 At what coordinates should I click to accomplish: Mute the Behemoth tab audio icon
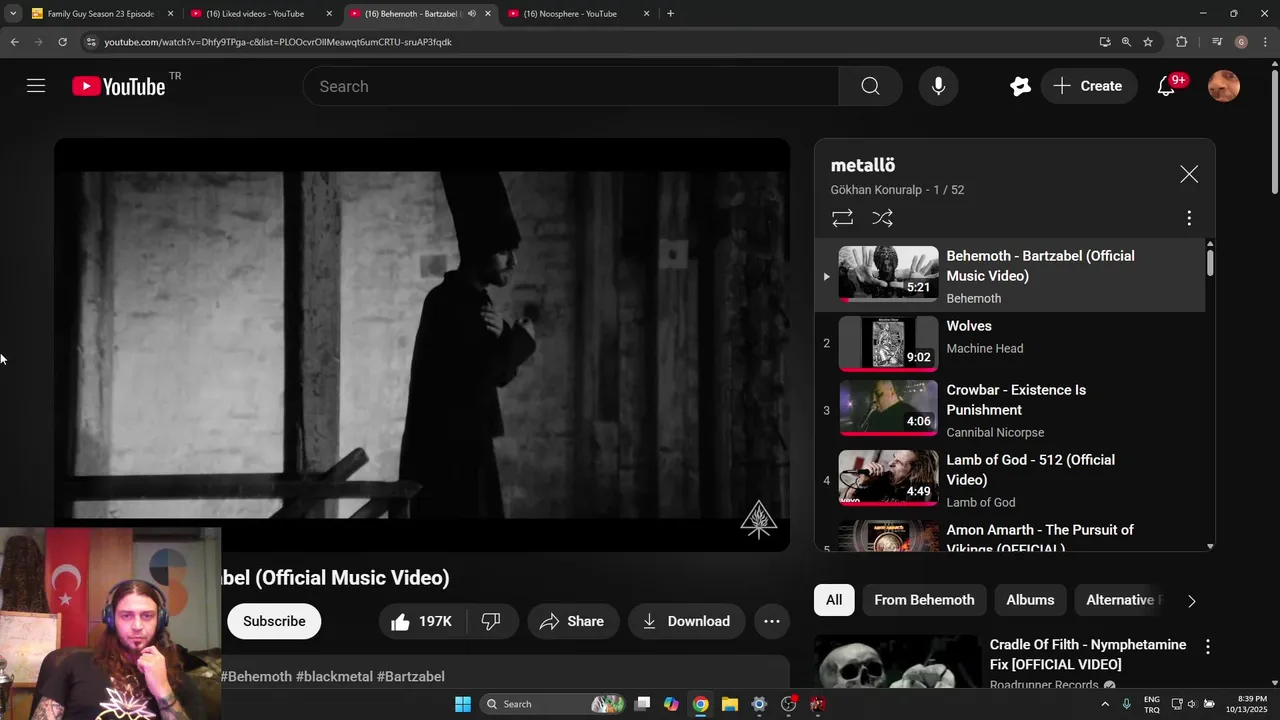click(472, 14)
